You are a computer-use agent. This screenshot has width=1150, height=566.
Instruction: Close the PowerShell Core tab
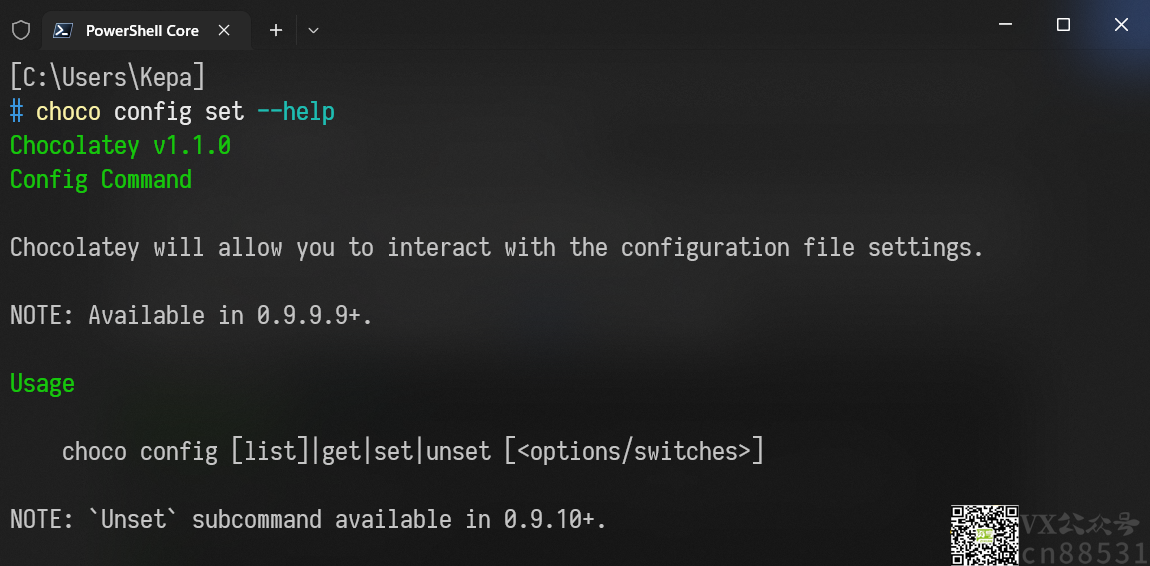(224, 30)
